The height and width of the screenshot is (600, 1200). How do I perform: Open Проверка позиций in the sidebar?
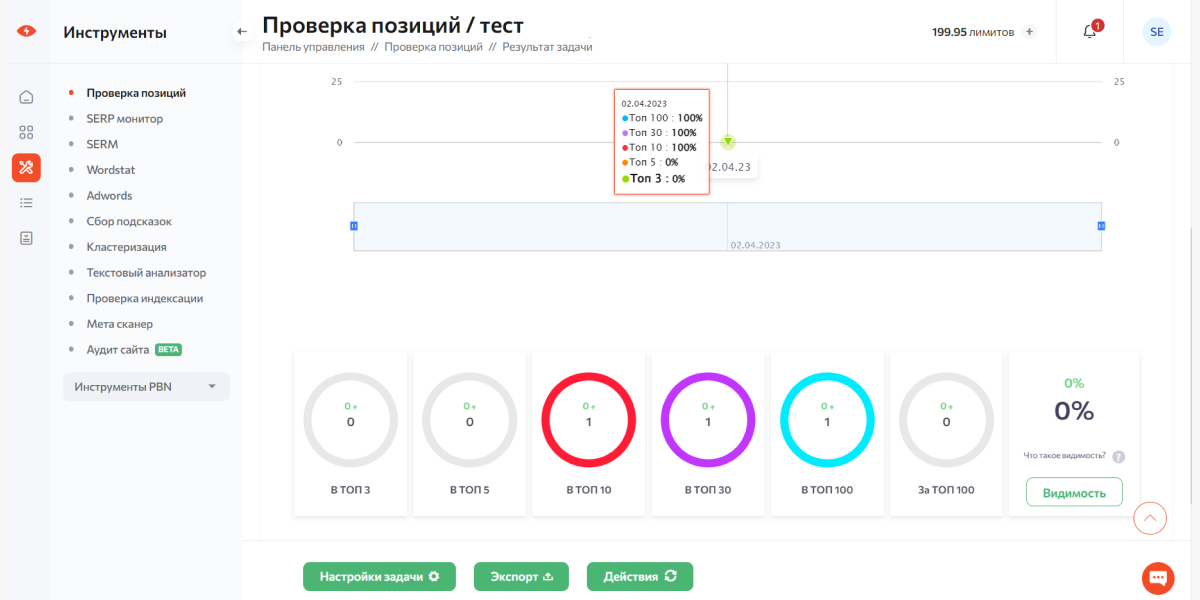(x=136, y=93)
